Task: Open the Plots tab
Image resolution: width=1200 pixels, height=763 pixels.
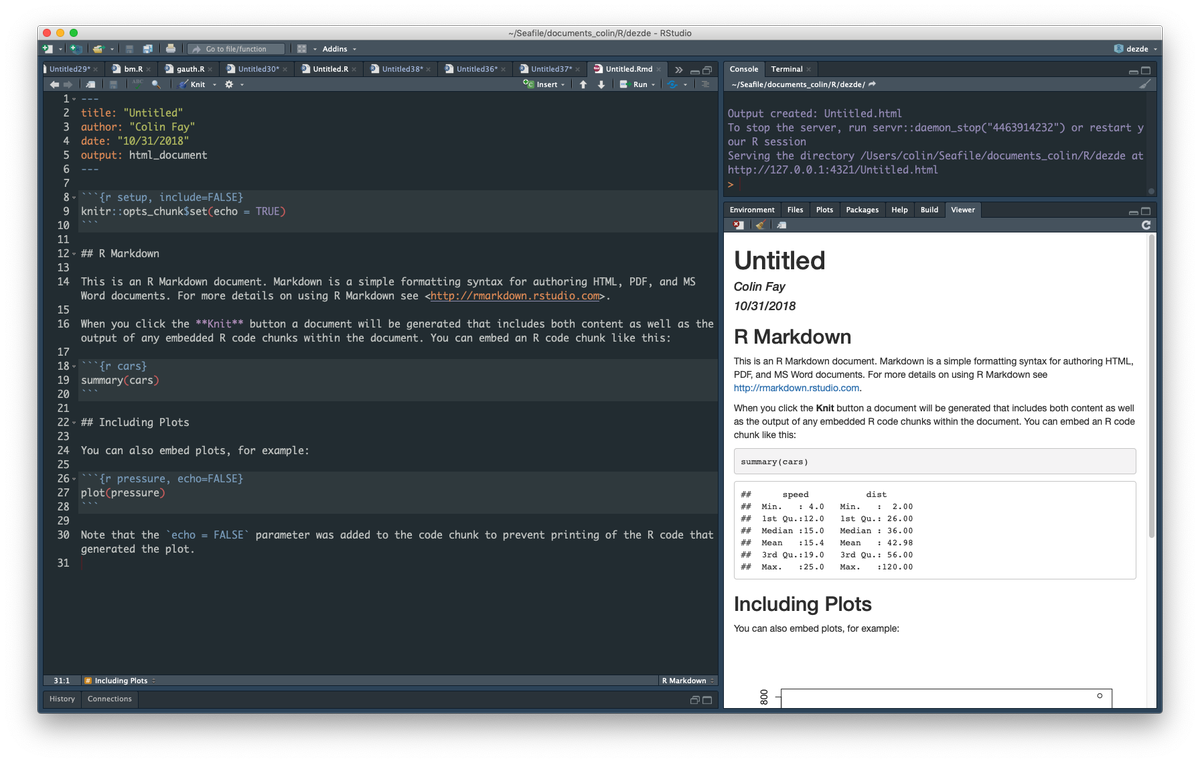Action: [x=824, y=210]
